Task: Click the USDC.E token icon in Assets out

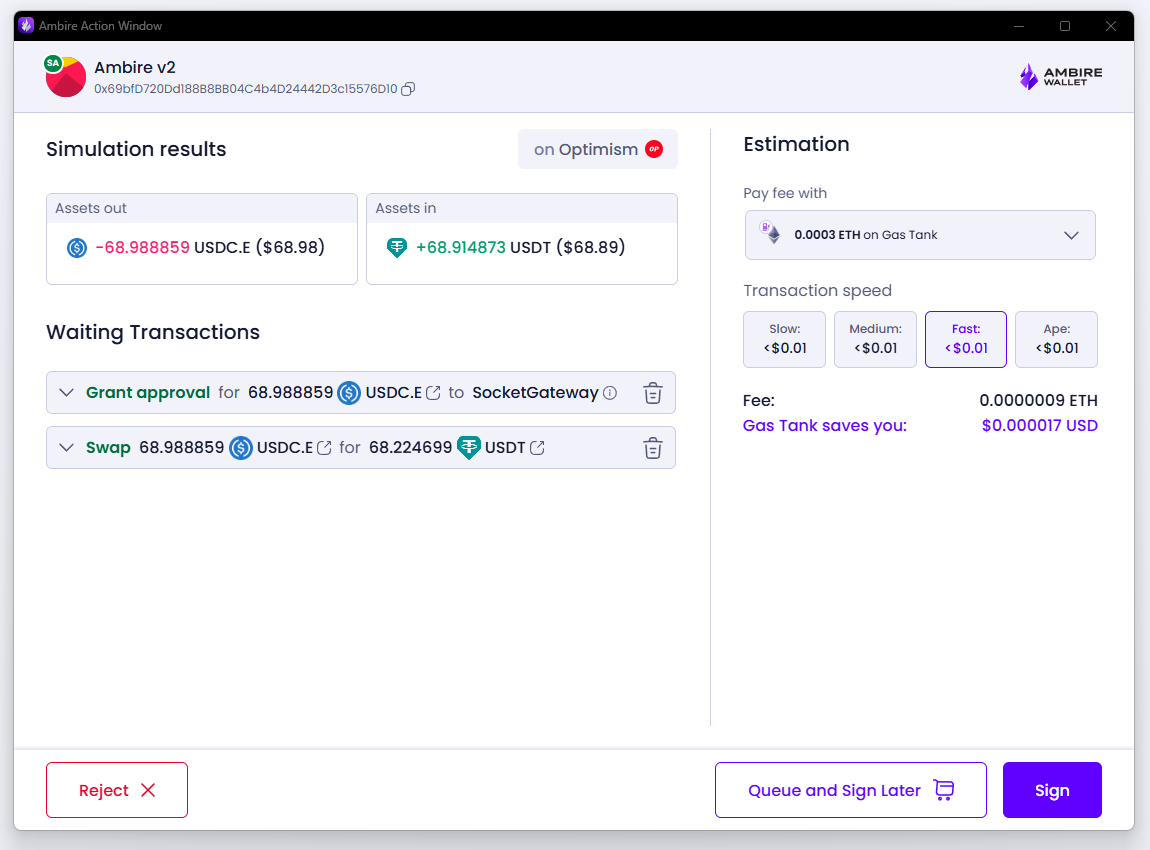Action: point(77,248)
